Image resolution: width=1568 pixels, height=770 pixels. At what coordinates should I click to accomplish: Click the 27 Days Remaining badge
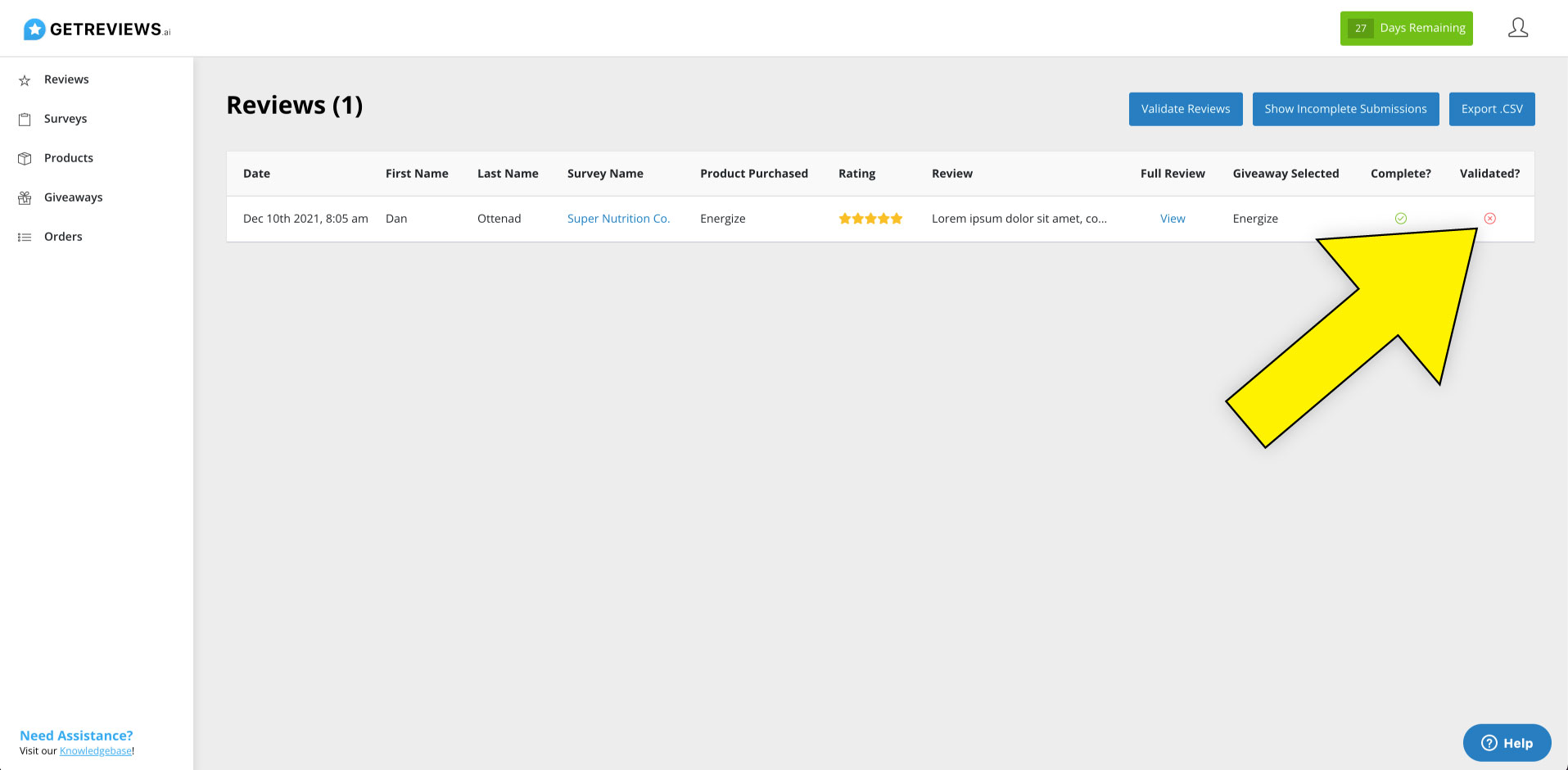(1406, 27)
